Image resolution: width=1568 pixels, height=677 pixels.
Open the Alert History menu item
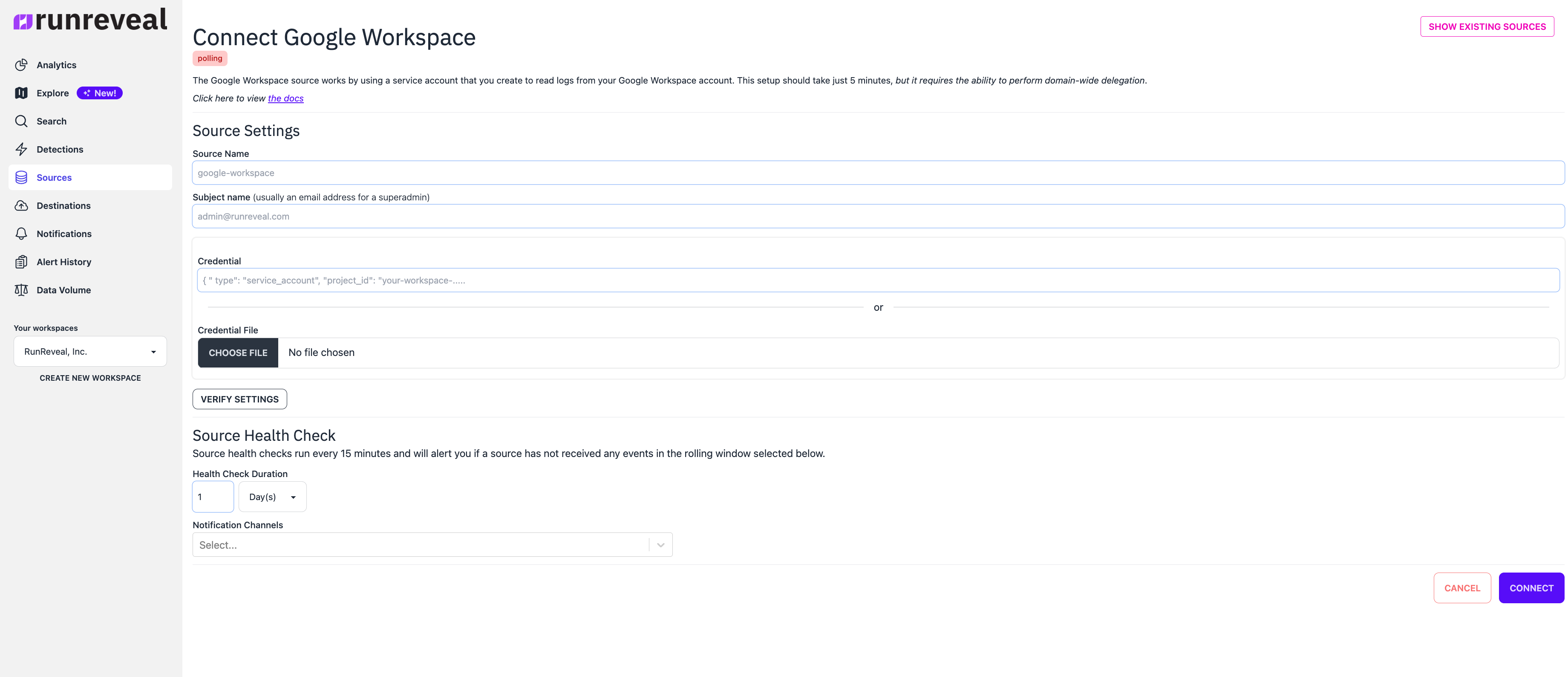[x=64, y=262]
